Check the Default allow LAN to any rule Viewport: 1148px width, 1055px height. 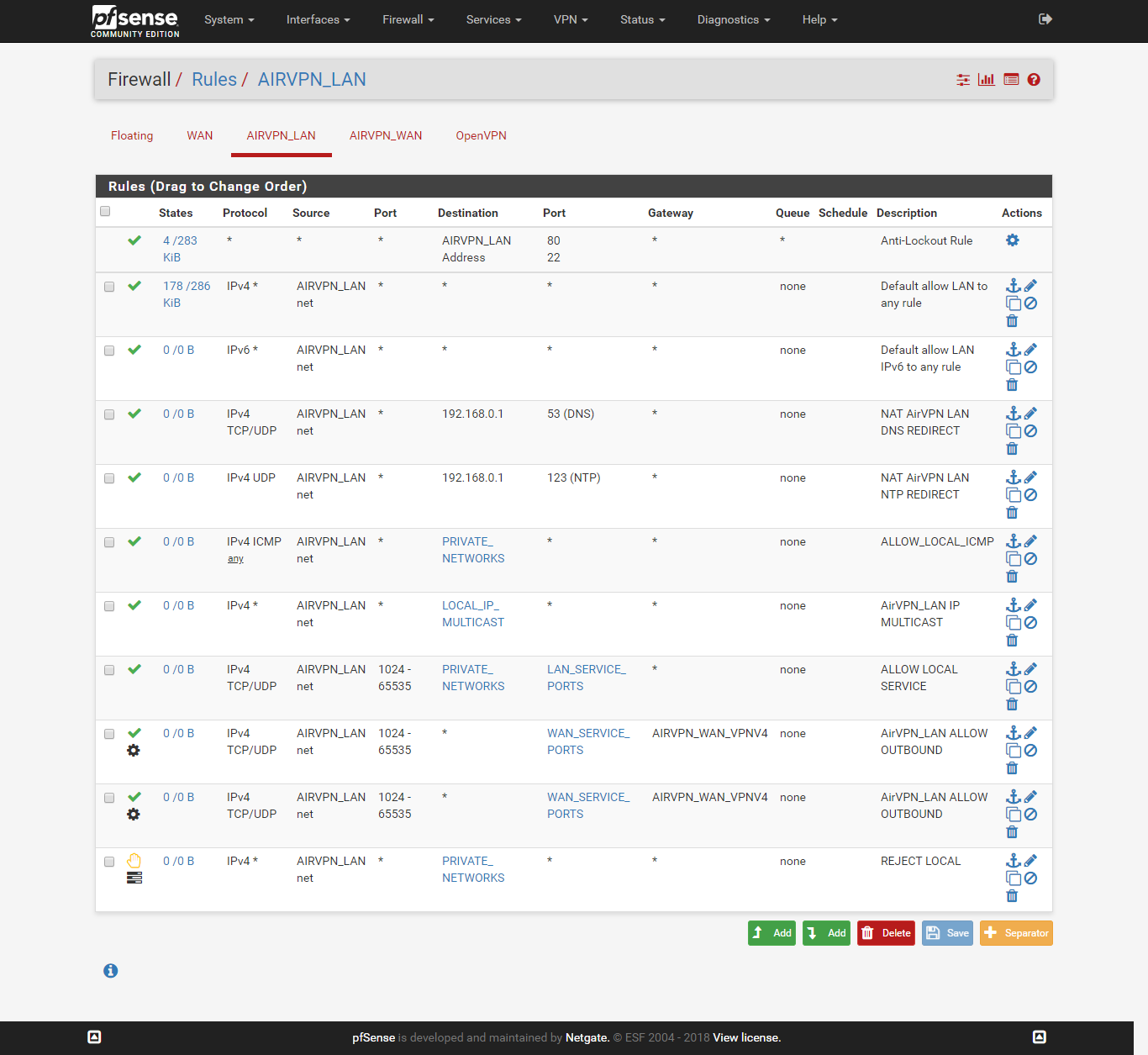(x=109, y=287)
